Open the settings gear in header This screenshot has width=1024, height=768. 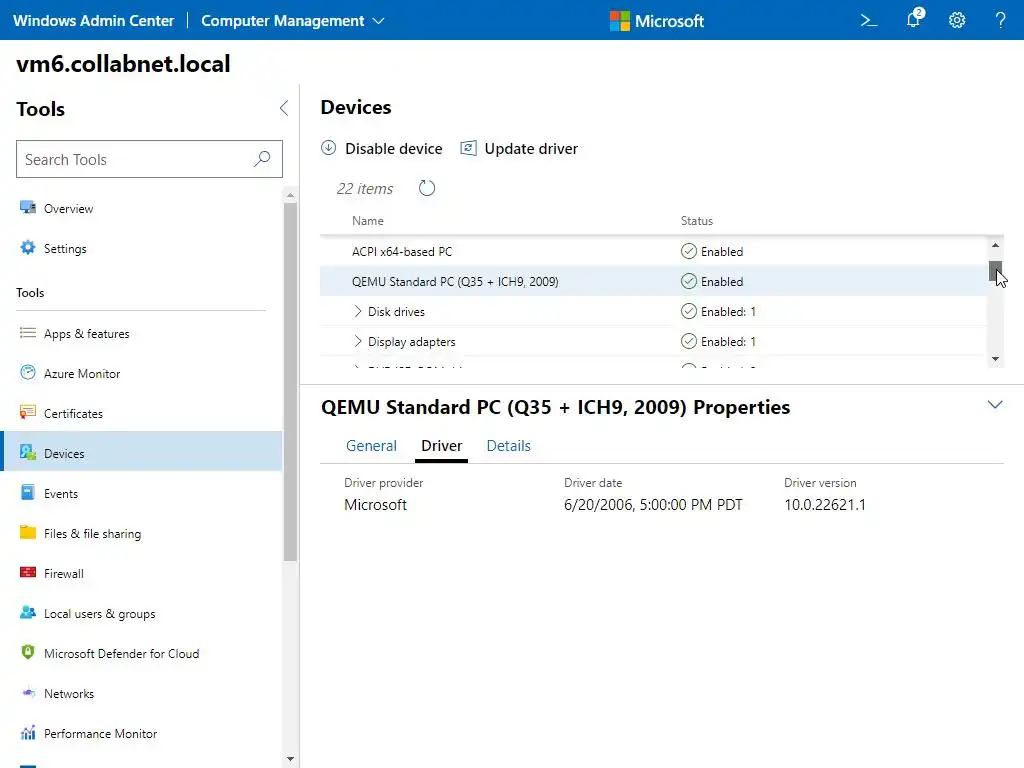pyautogui.click(x=957, y=20)
